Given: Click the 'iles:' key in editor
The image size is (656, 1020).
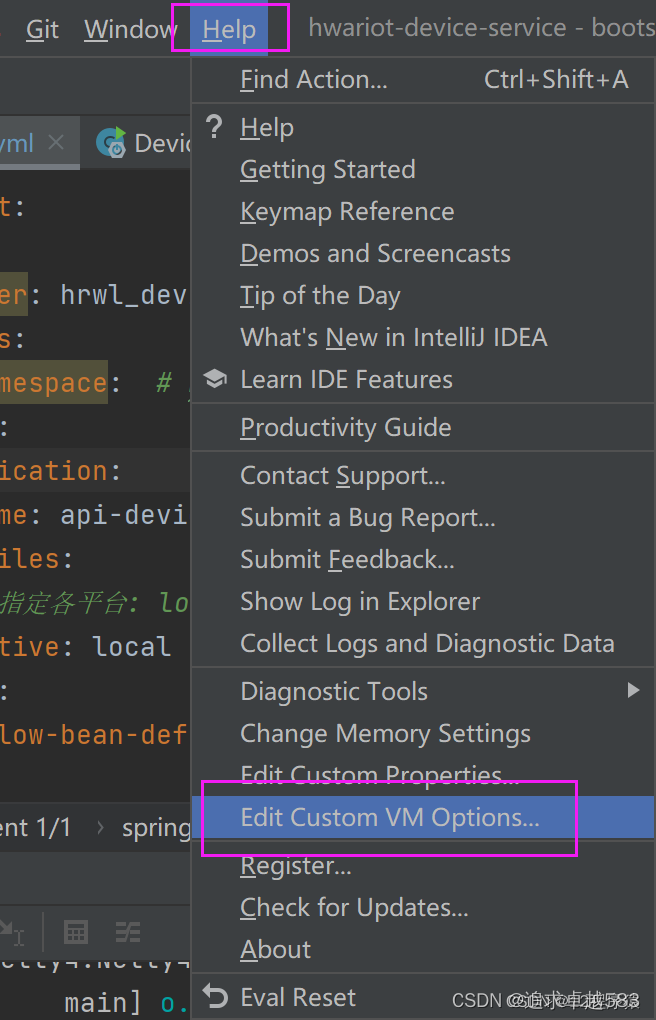Looking at the screenshot, I should pyautogui.click(x=37, y=559).
